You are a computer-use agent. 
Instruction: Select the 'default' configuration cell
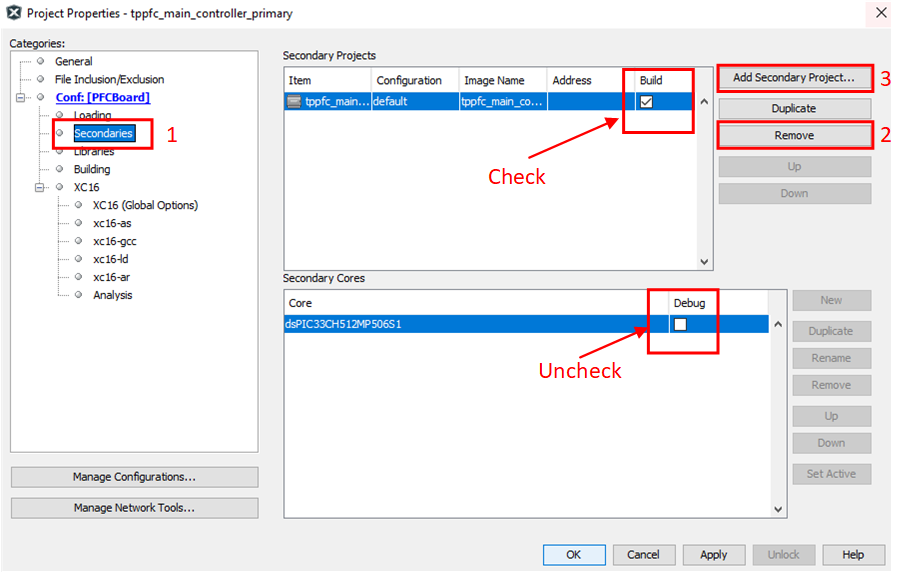click(416, 102)
